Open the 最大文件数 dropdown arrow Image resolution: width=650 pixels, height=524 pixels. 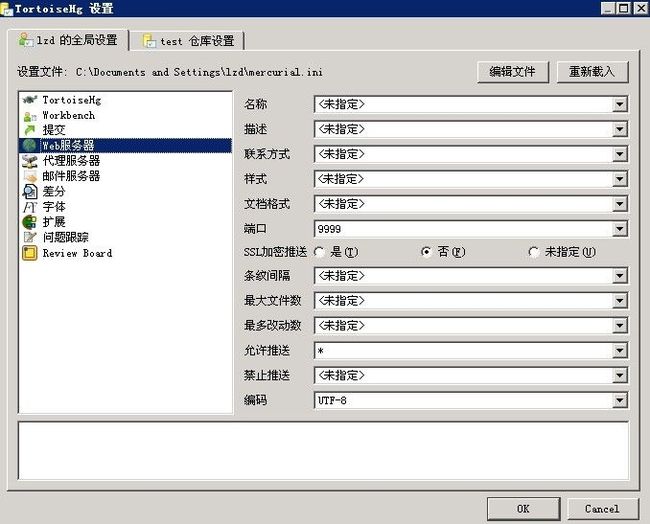[x=619, y=301]
